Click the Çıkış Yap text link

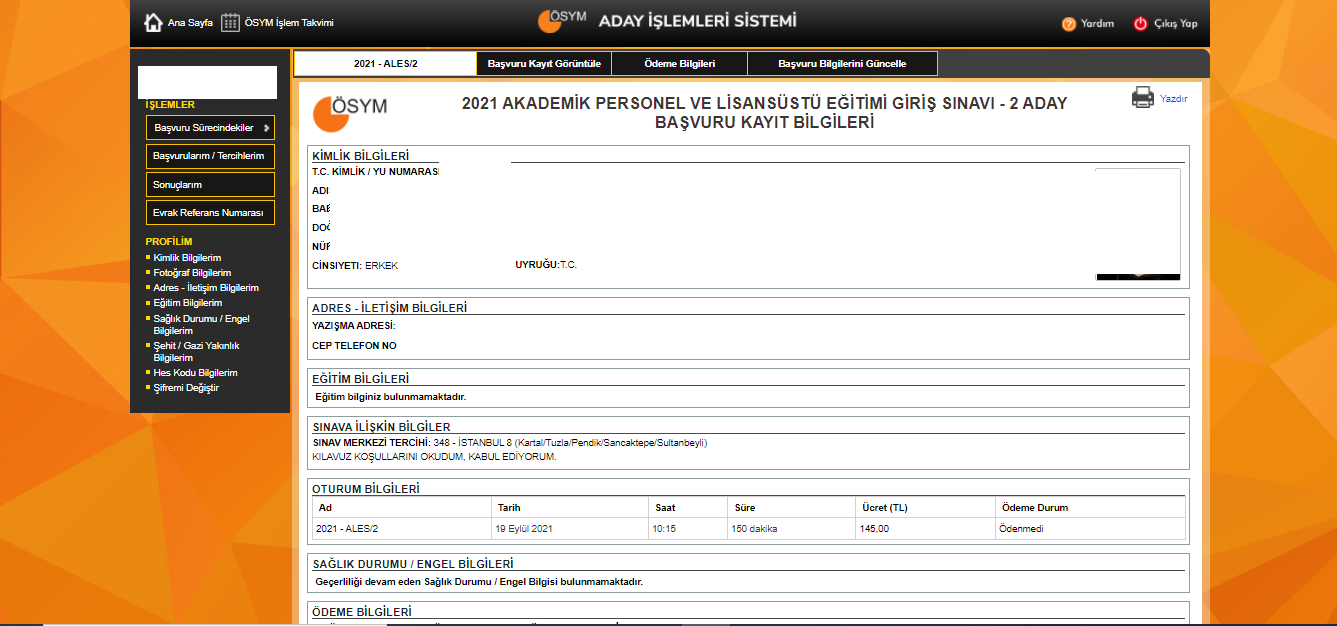click(x=1176, y=24)
